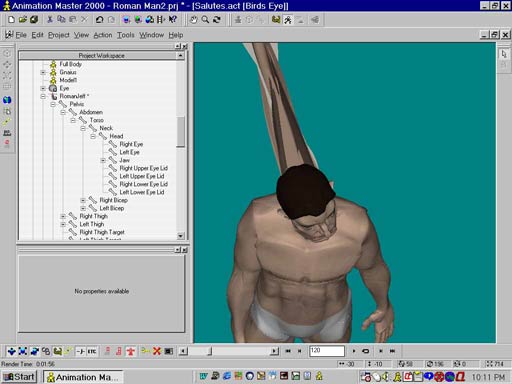Click the Save icon in top toolbar
Viewport: 512px width, 384px height.
point(34,20)
